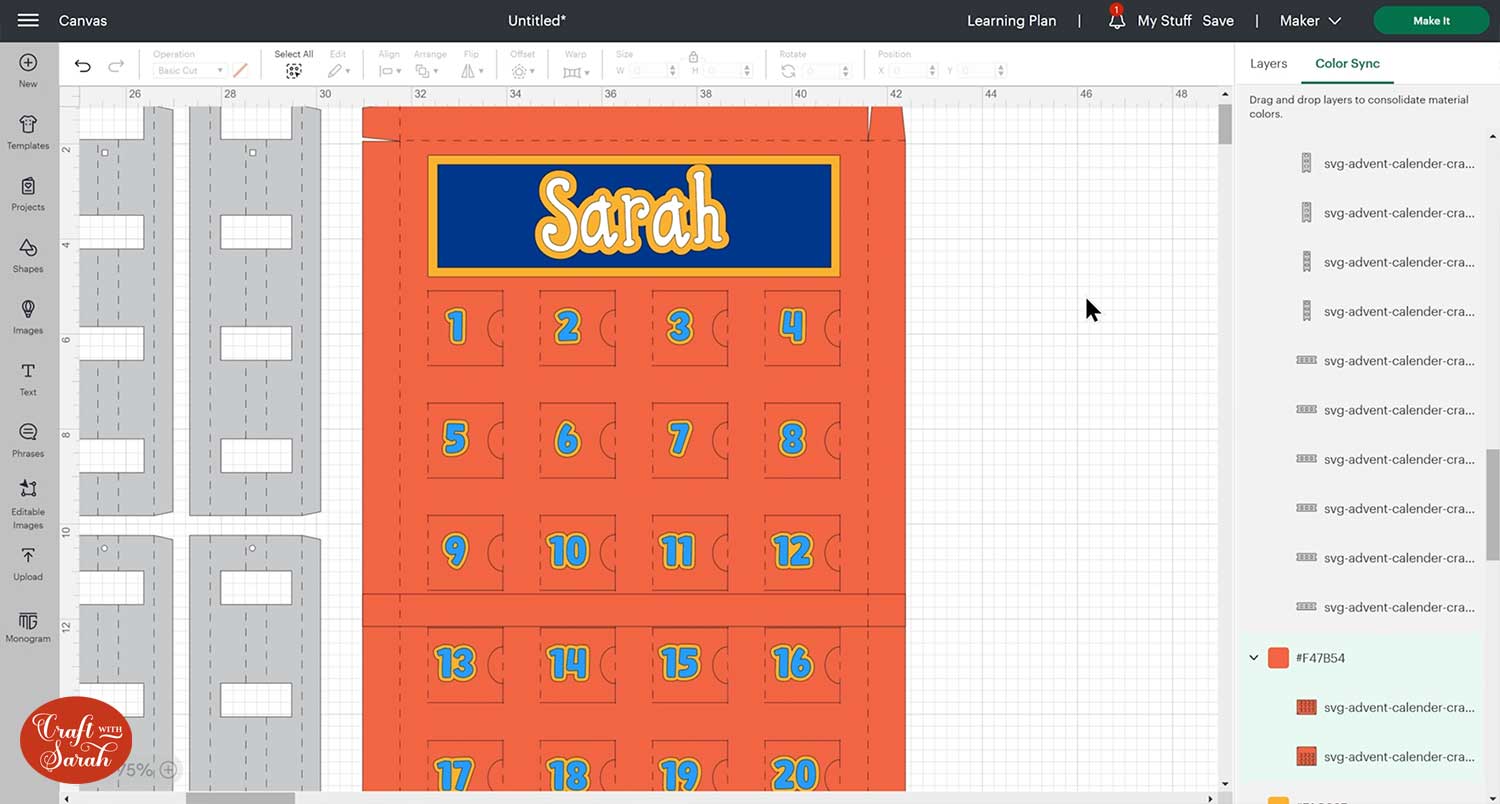
Task: Select the "Sarah" name on the canvas
Action: [633, 214]
